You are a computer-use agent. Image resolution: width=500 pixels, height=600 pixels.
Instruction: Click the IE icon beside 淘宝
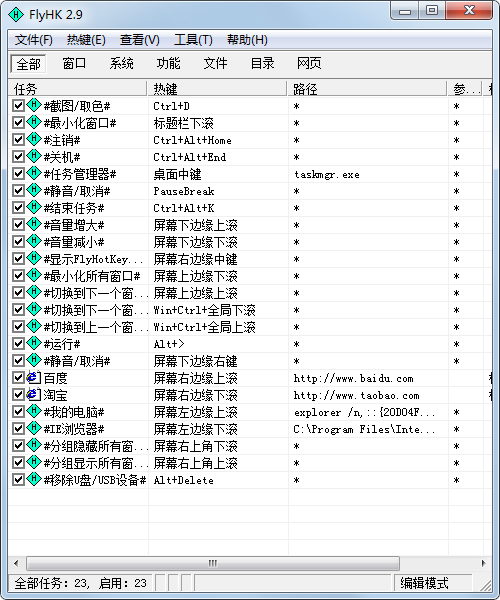click(x=34, y=395)
